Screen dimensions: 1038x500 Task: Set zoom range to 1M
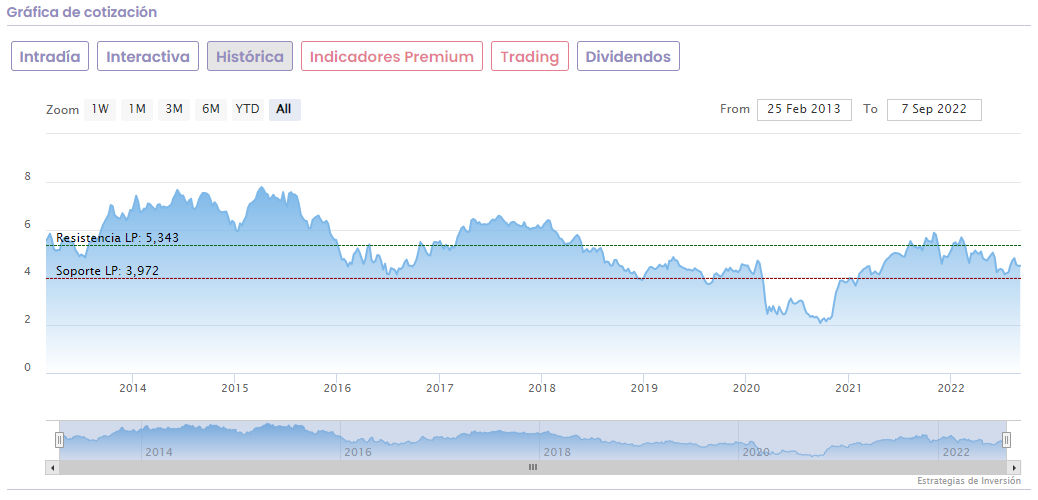[137, 109]
